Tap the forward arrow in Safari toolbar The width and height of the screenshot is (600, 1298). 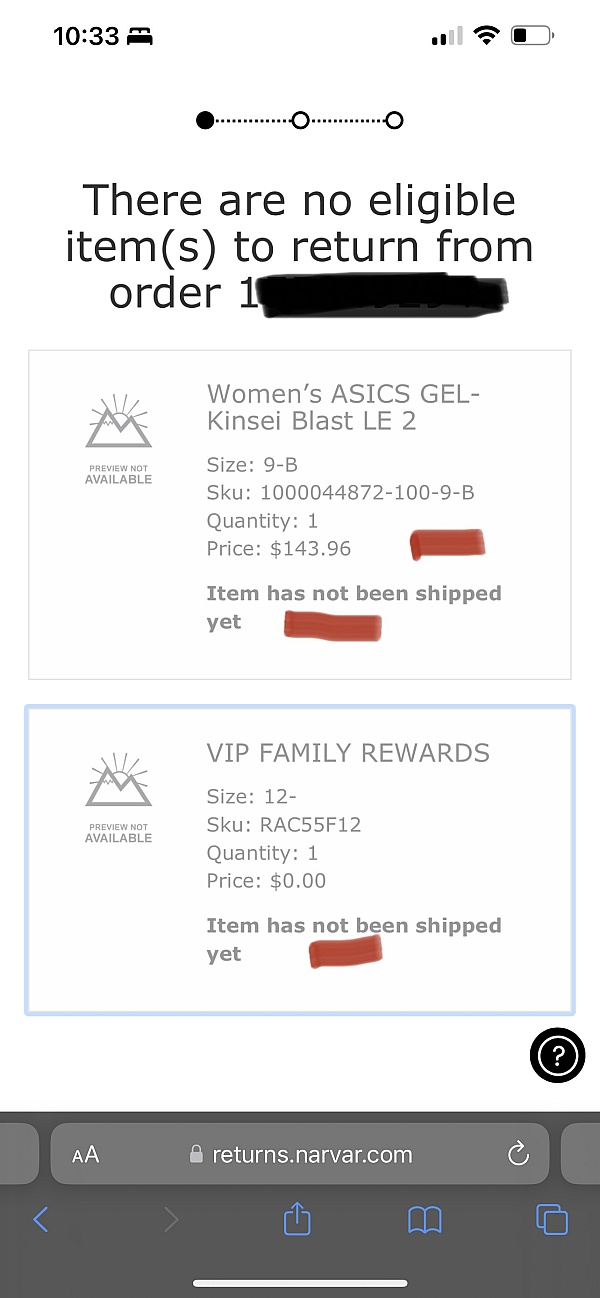click(x=171, y=1219)
